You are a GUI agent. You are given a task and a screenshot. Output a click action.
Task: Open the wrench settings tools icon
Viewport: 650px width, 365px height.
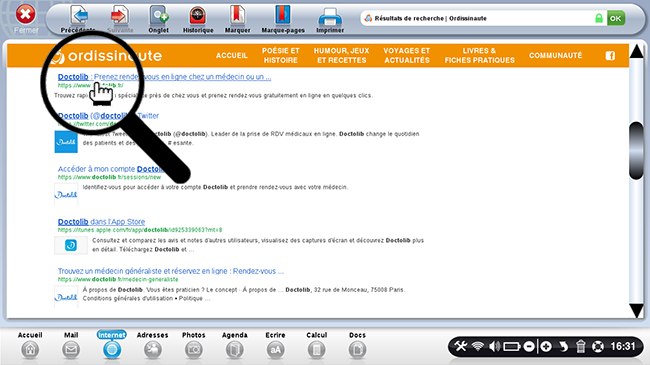pyautogui.click(x=461, y=346)
